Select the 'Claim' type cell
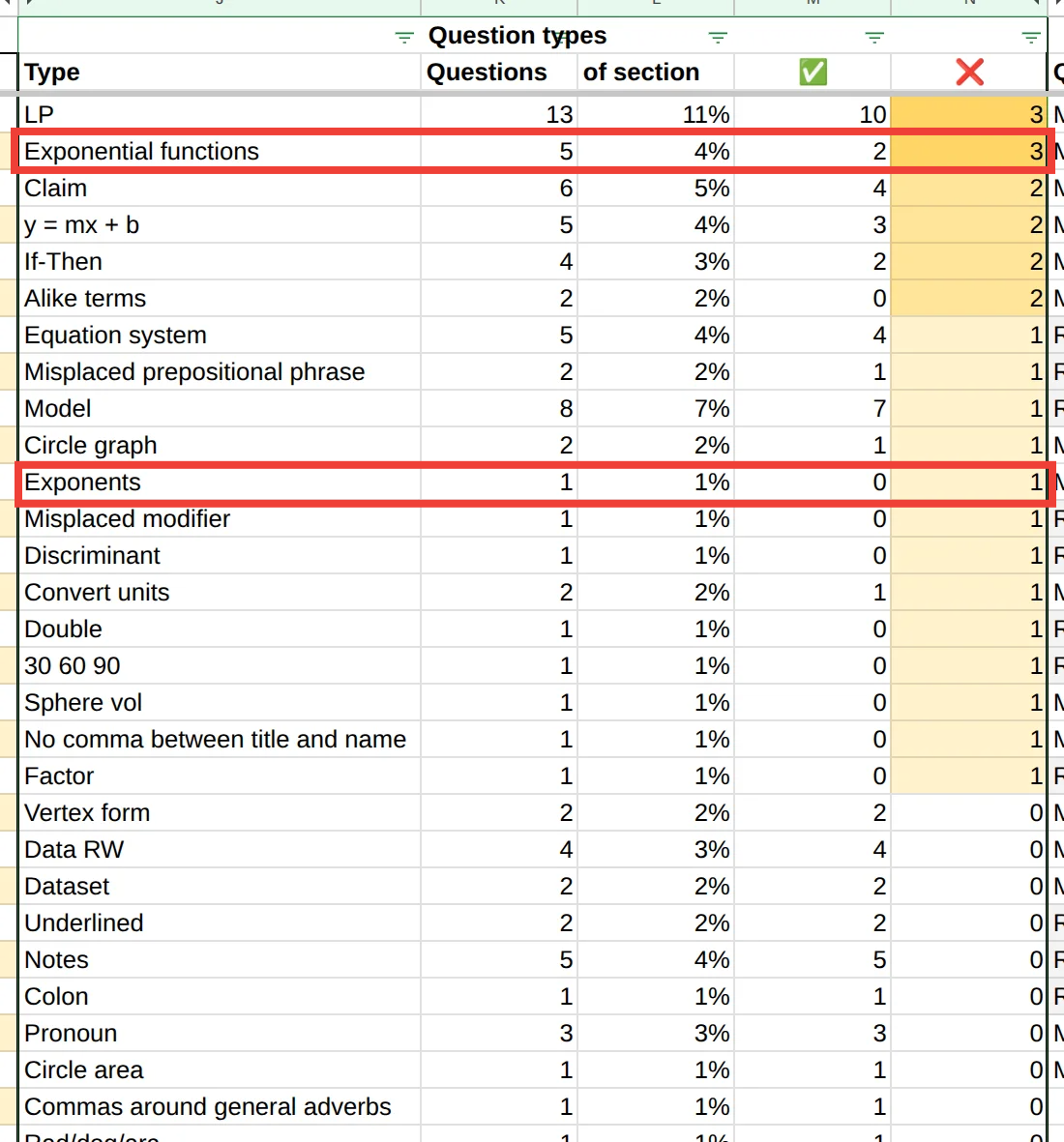 click(x=220, y=188)
